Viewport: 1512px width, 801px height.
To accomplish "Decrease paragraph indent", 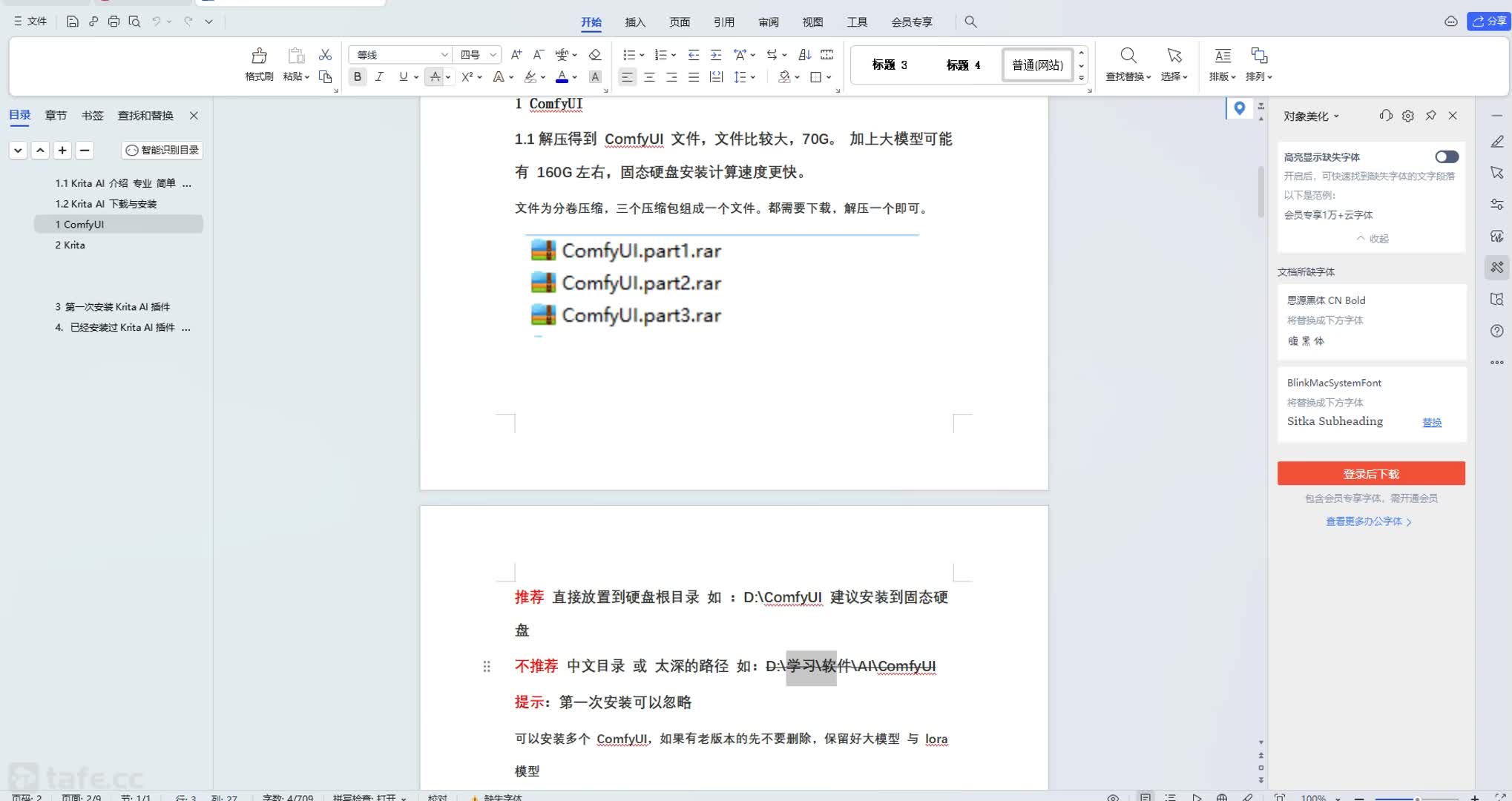I will (694, 55).
